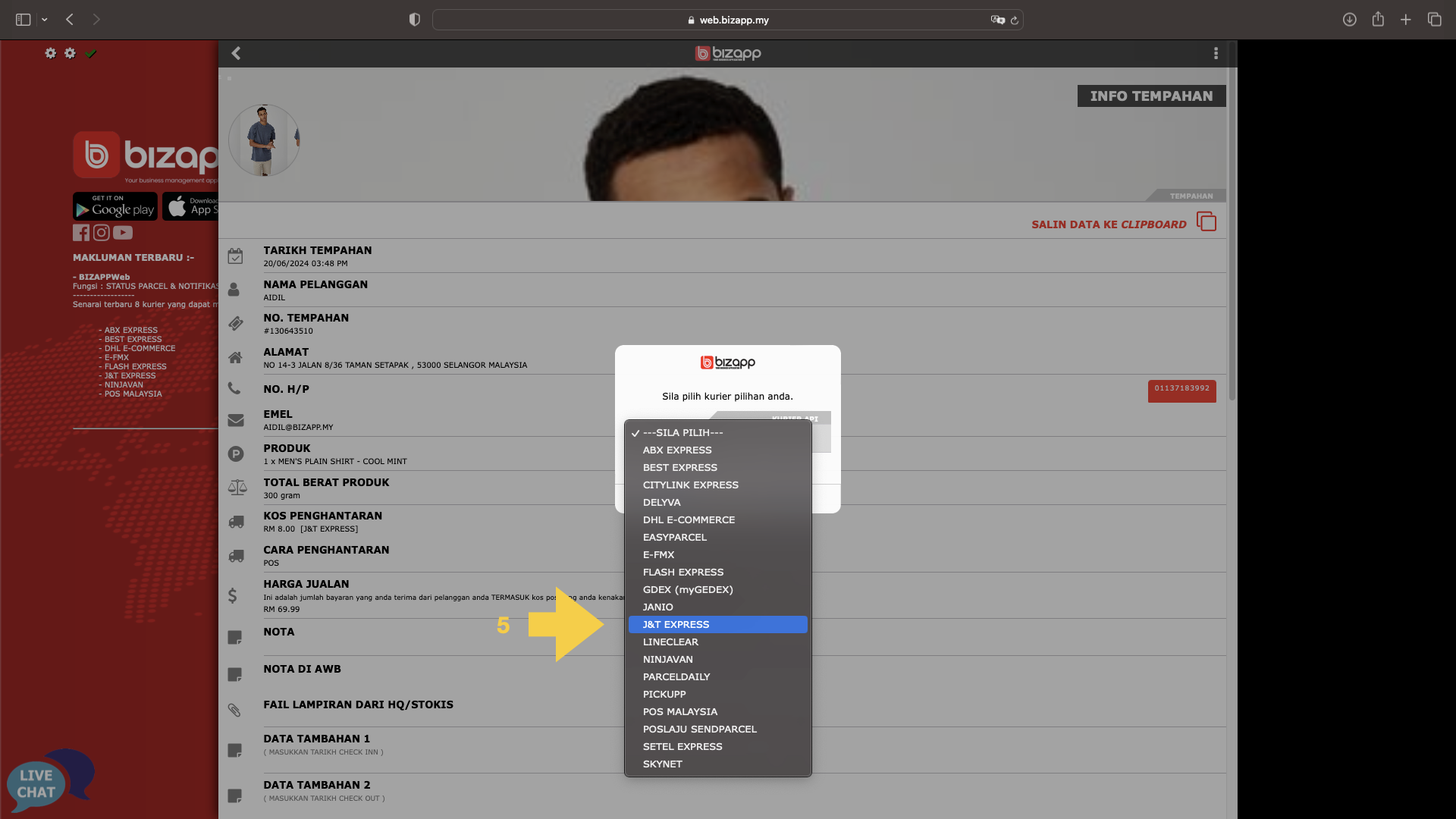1456x819 pixels.
Task: Click the paperclip icon beside Fail Lampiran
Action: pyautogui.click(x=234, y=710)
